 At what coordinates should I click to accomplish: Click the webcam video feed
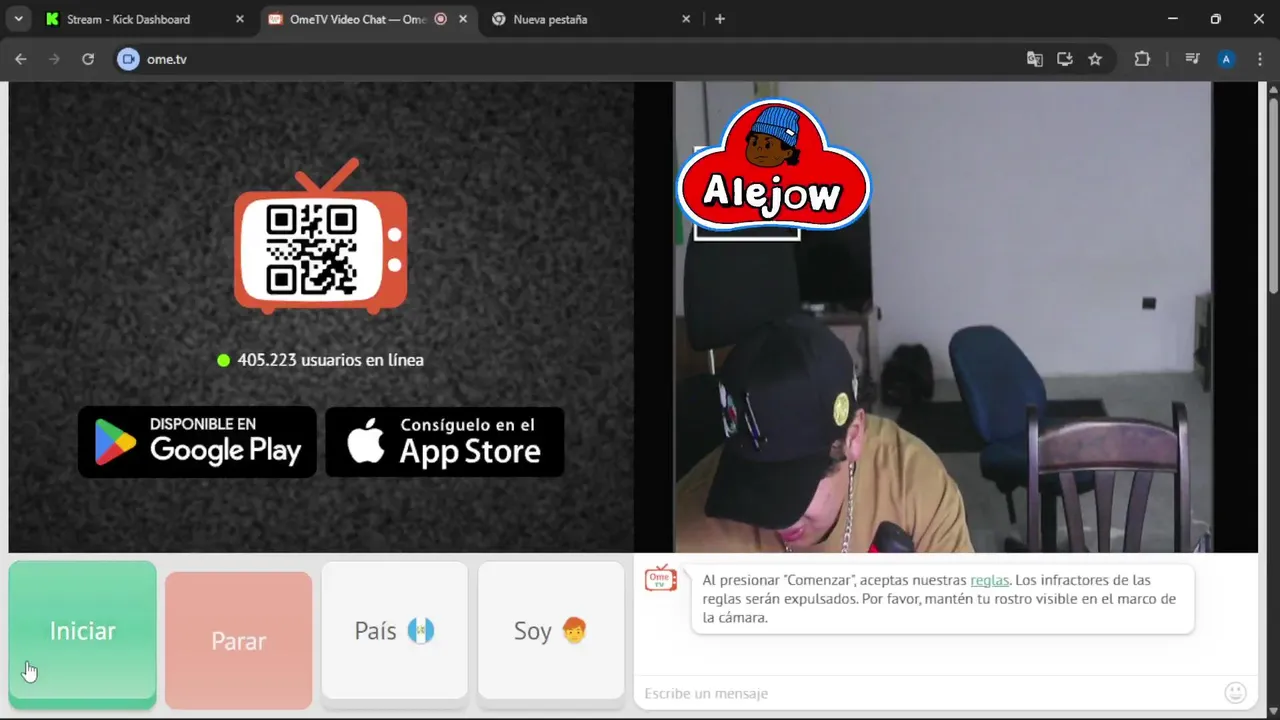(943, 317)
